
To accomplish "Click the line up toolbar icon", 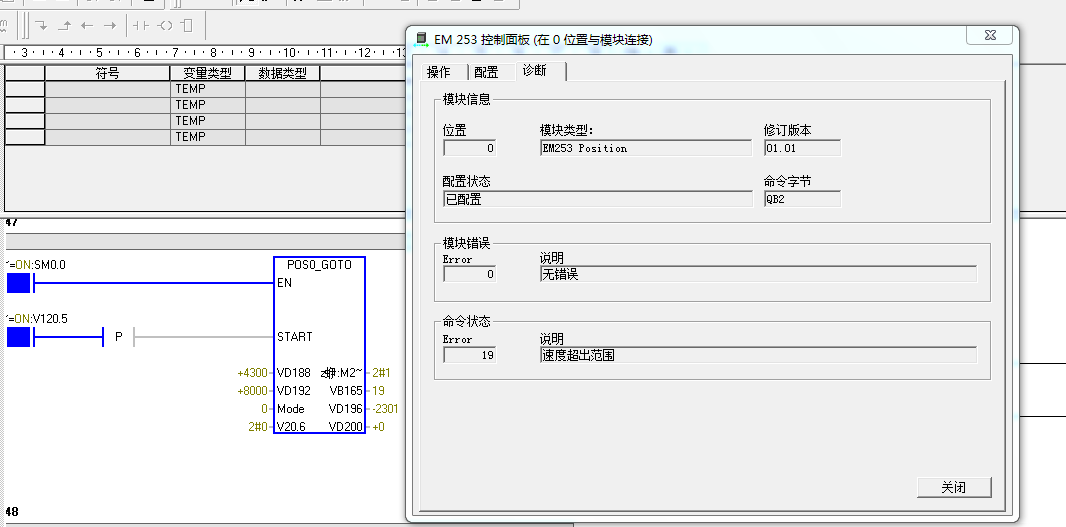I will pos(65,25).
